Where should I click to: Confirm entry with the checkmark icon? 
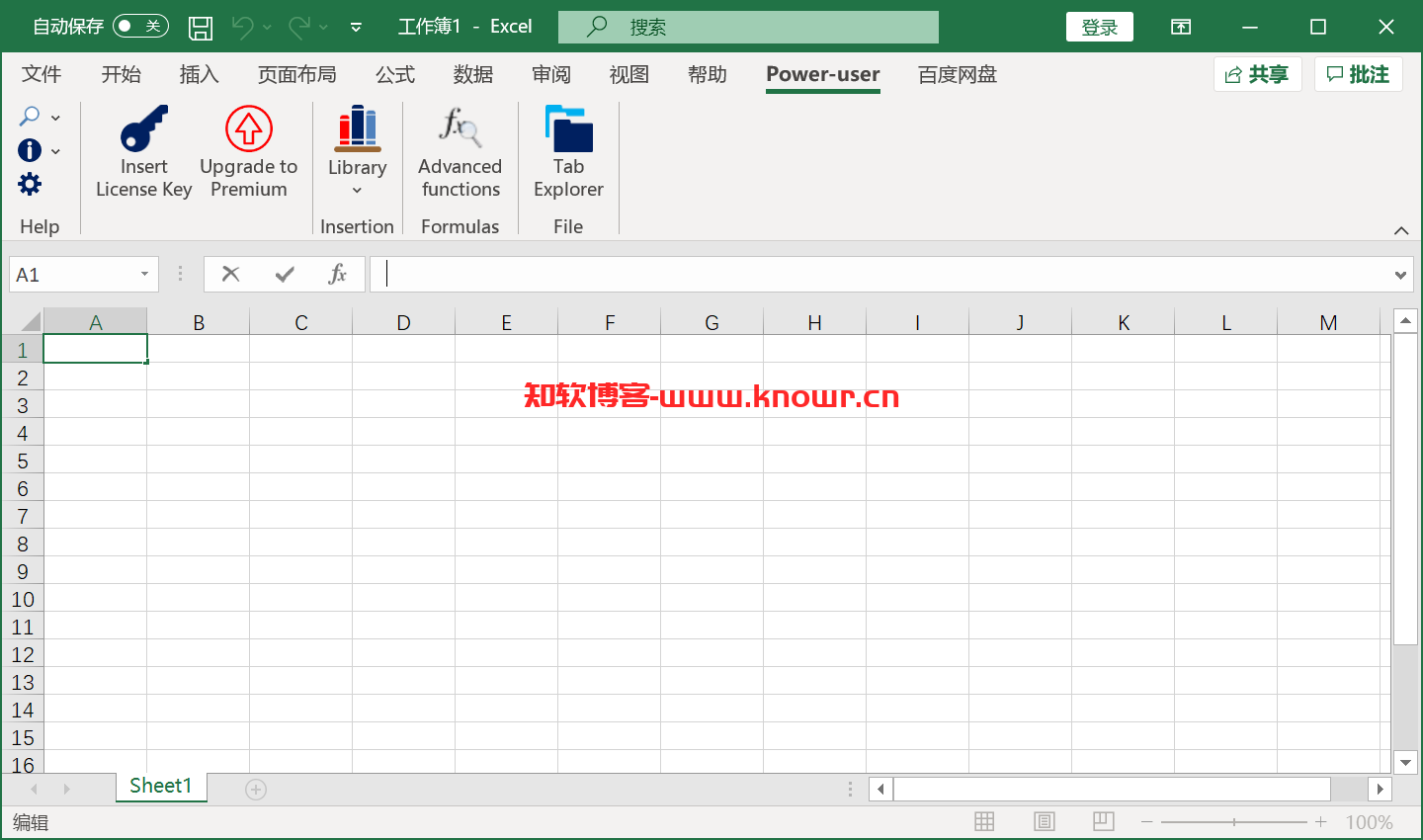(285, 274)
